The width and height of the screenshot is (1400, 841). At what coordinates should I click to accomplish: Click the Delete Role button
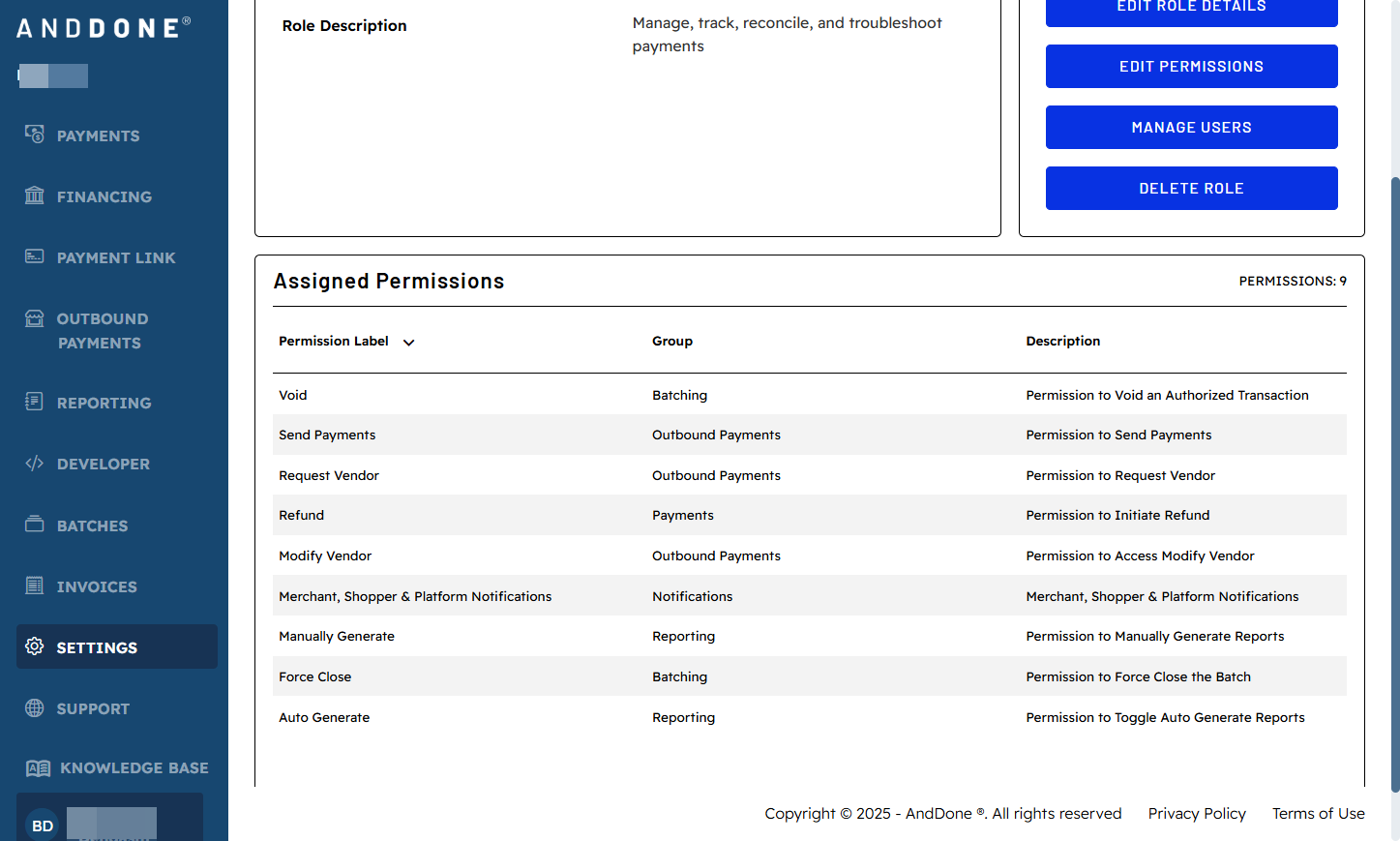tap(1192, 189)
